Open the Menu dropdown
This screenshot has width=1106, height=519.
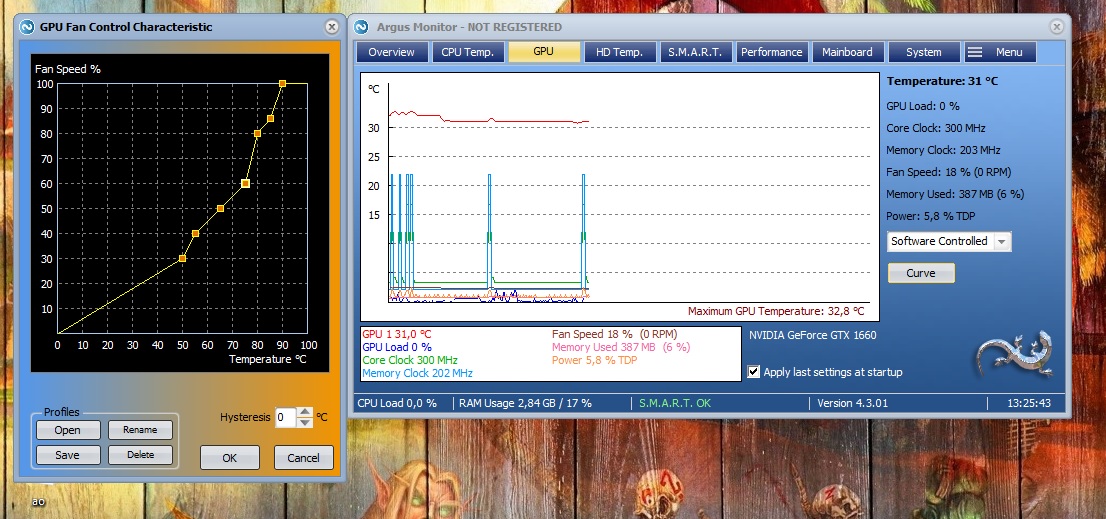1000,52
